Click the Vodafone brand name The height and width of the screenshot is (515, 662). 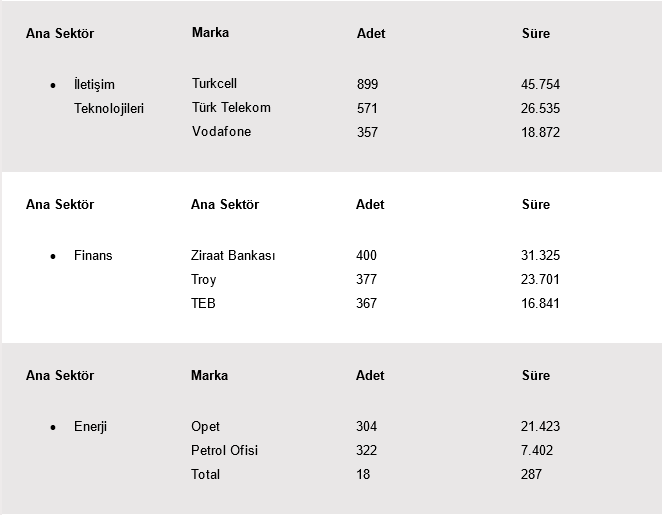[x=222, y=132]
